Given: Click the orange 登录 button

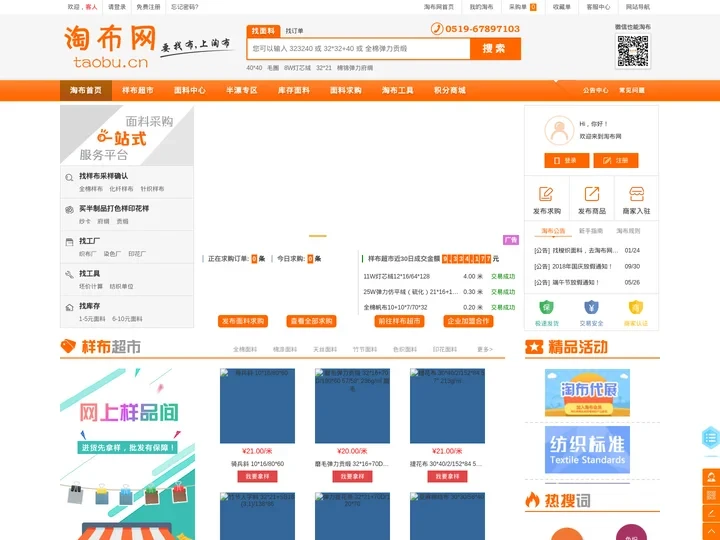Looking at the screenshot, I should pyautogui.click(x=567, y=160).
